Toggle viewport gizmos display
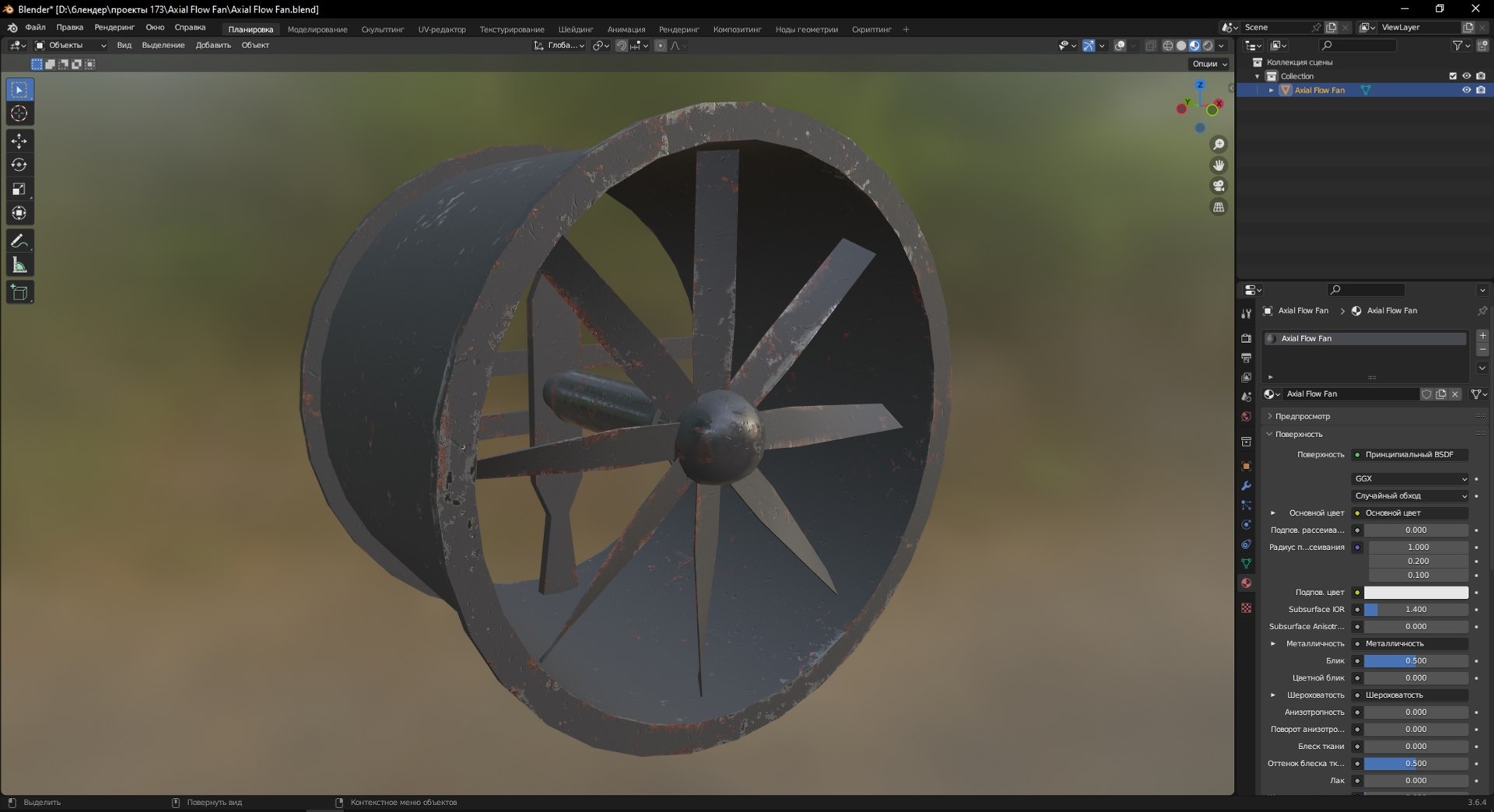The image size is (1494, 812). point(1088,46)
